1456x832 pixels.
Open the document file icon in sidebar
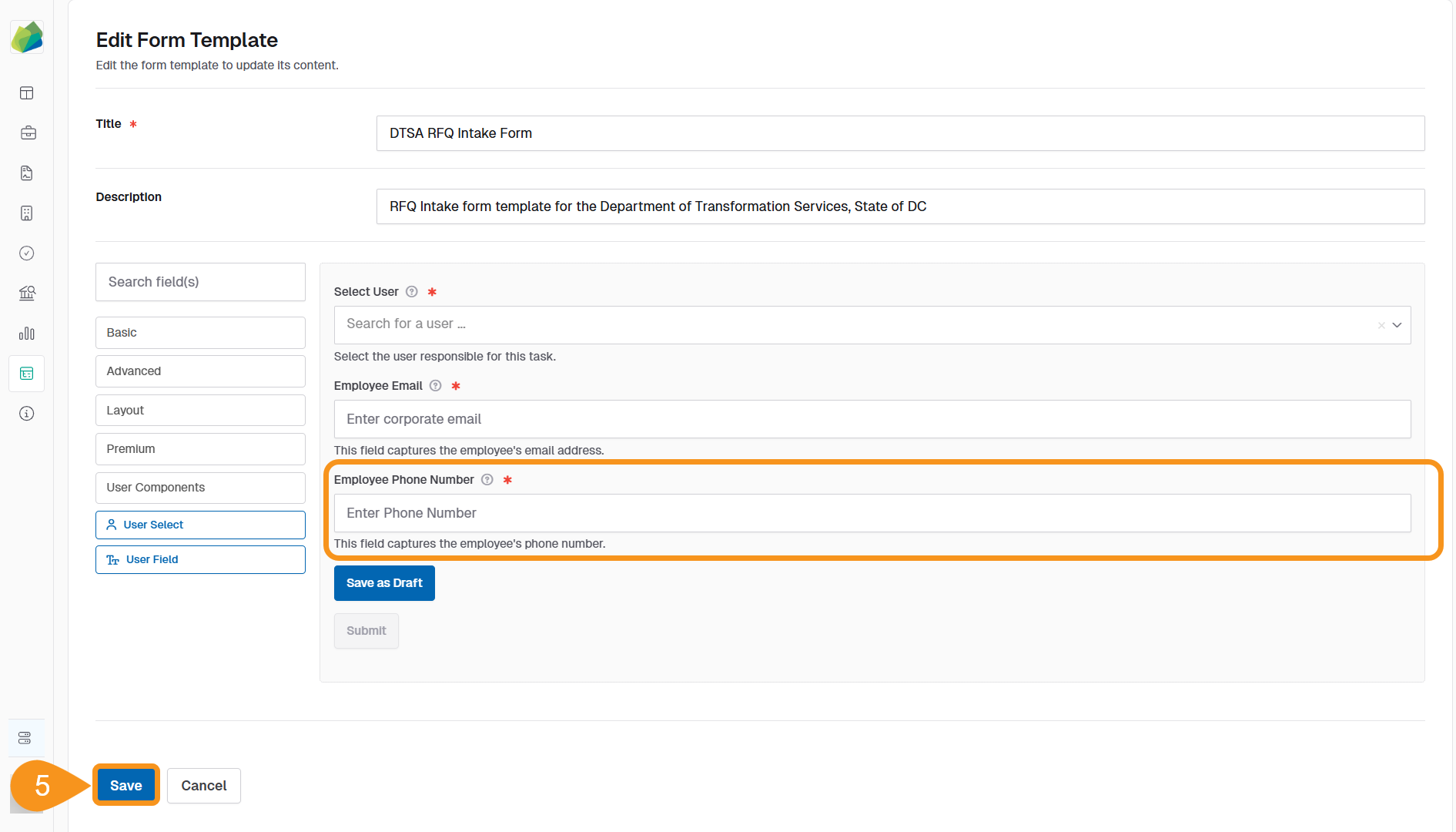27,173
